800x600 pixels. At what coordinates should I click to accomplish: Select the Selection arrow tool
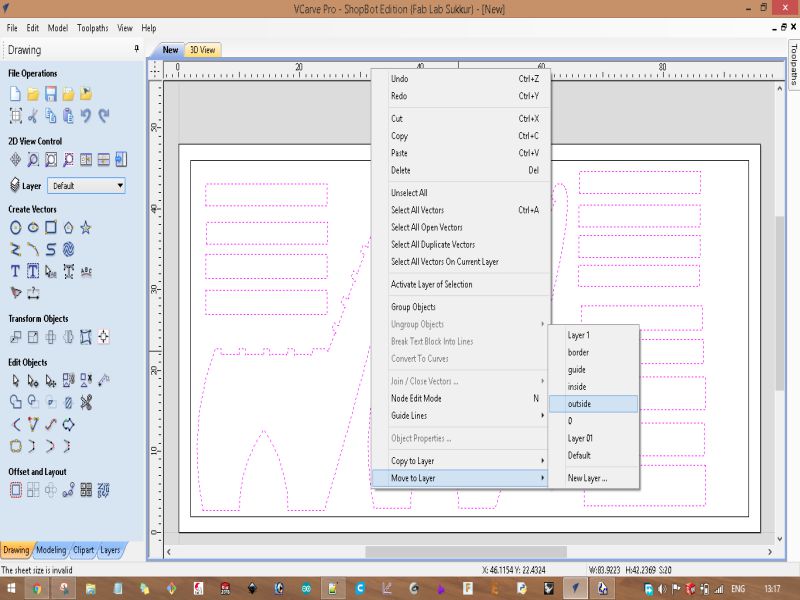pos(15,381)
